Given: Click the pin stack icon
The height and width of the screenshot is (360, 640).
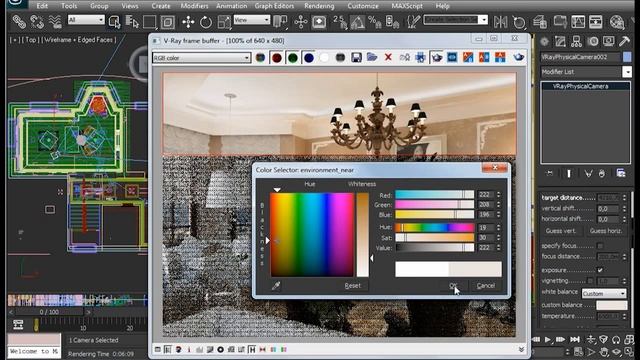Looking at the screenshot, I should click(549, 173).
